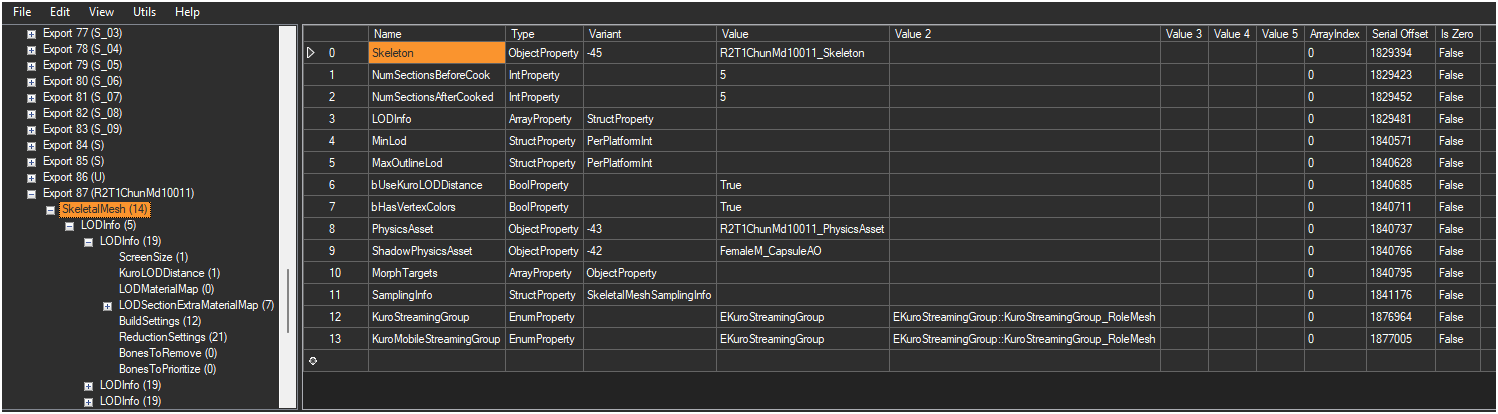Collapse the SkeletalMesh (14) tree node

click(x=51, y=209)
